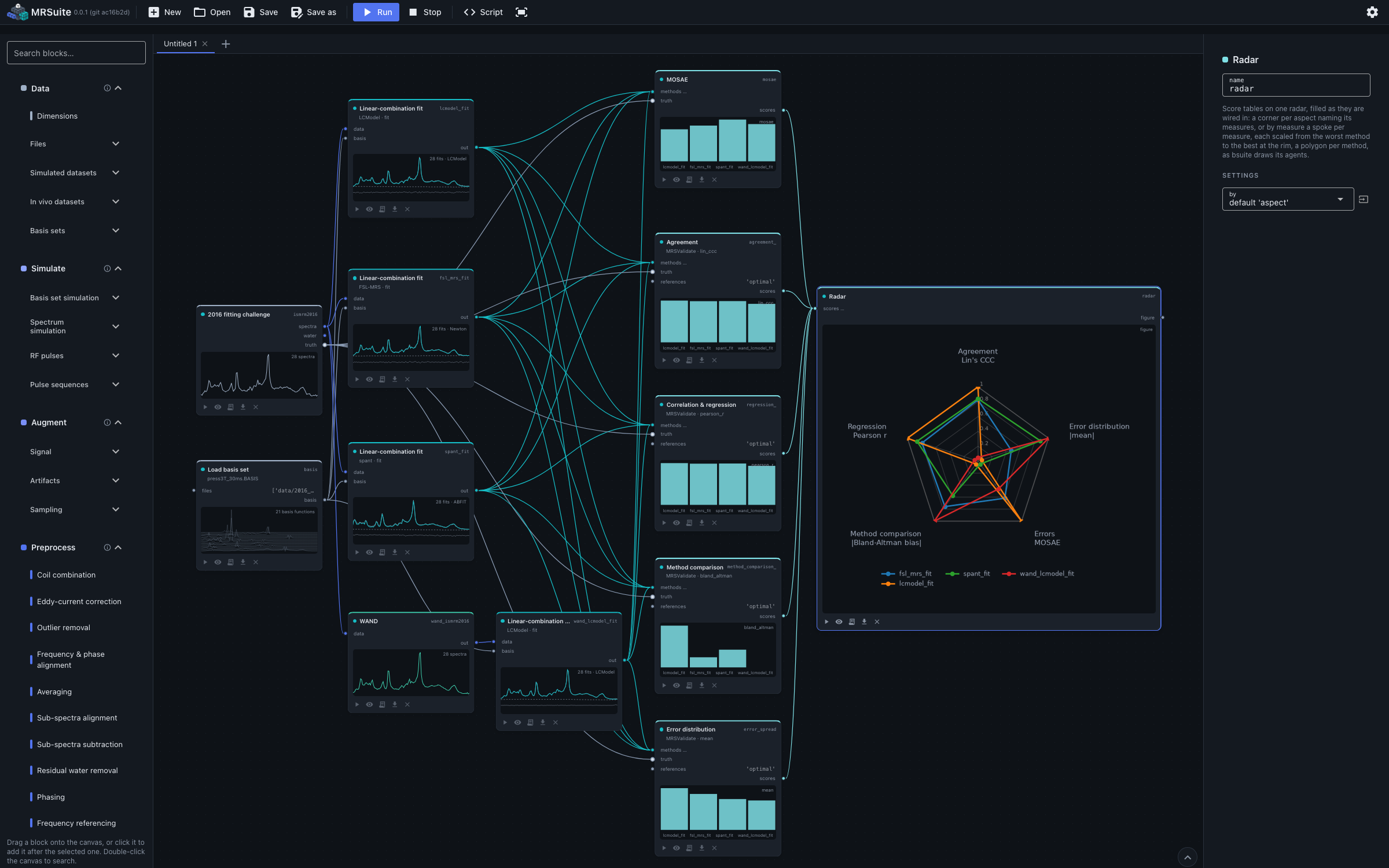Click the Search blocks input field
Image resolution: width=1389 pixels, height=868 pixels.
tap(76, 53)
